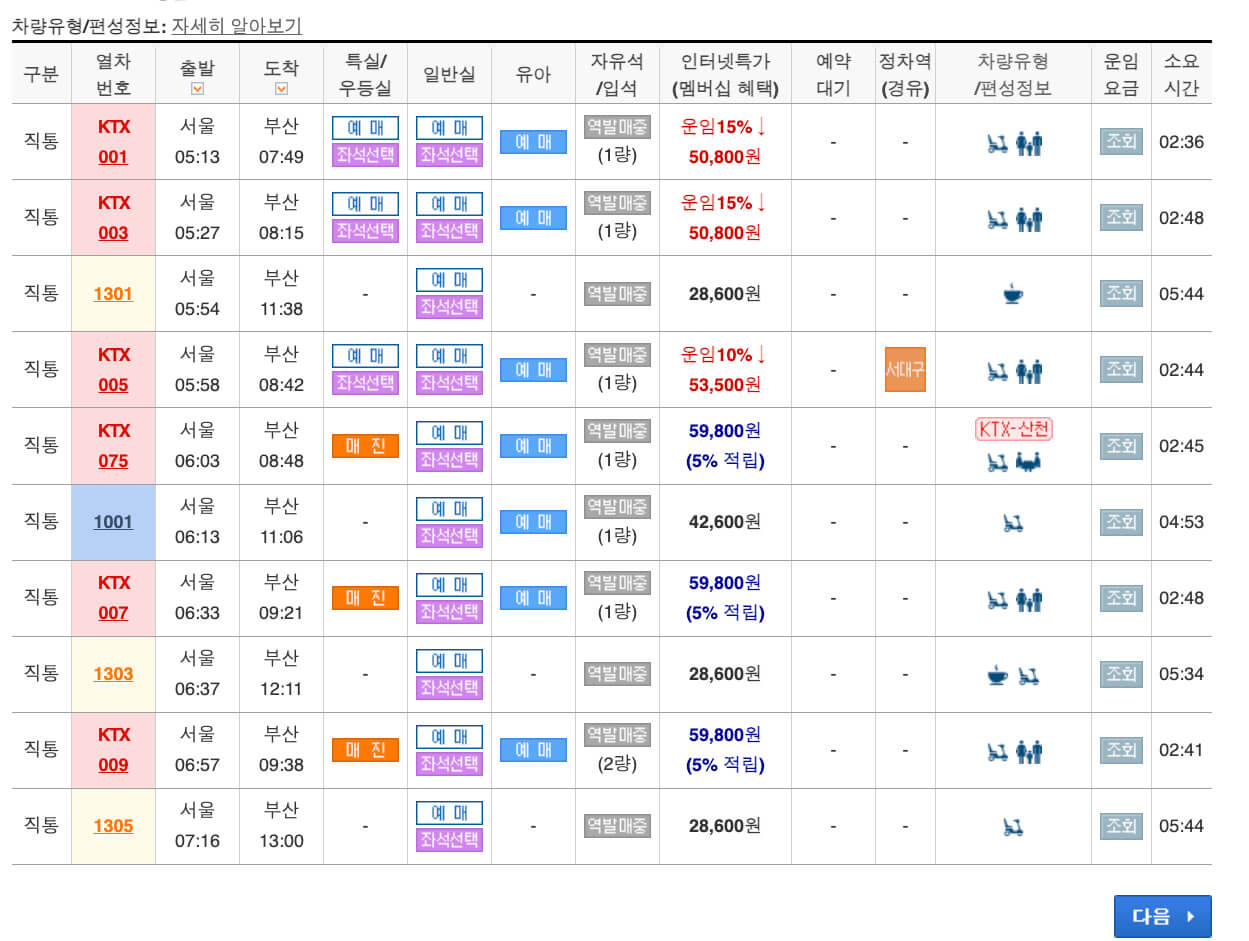This screenshot has width=1249, height=941.
Task: Choose 일반실 좌석선택 for KTX 003
Action: (x=449, y=231)
